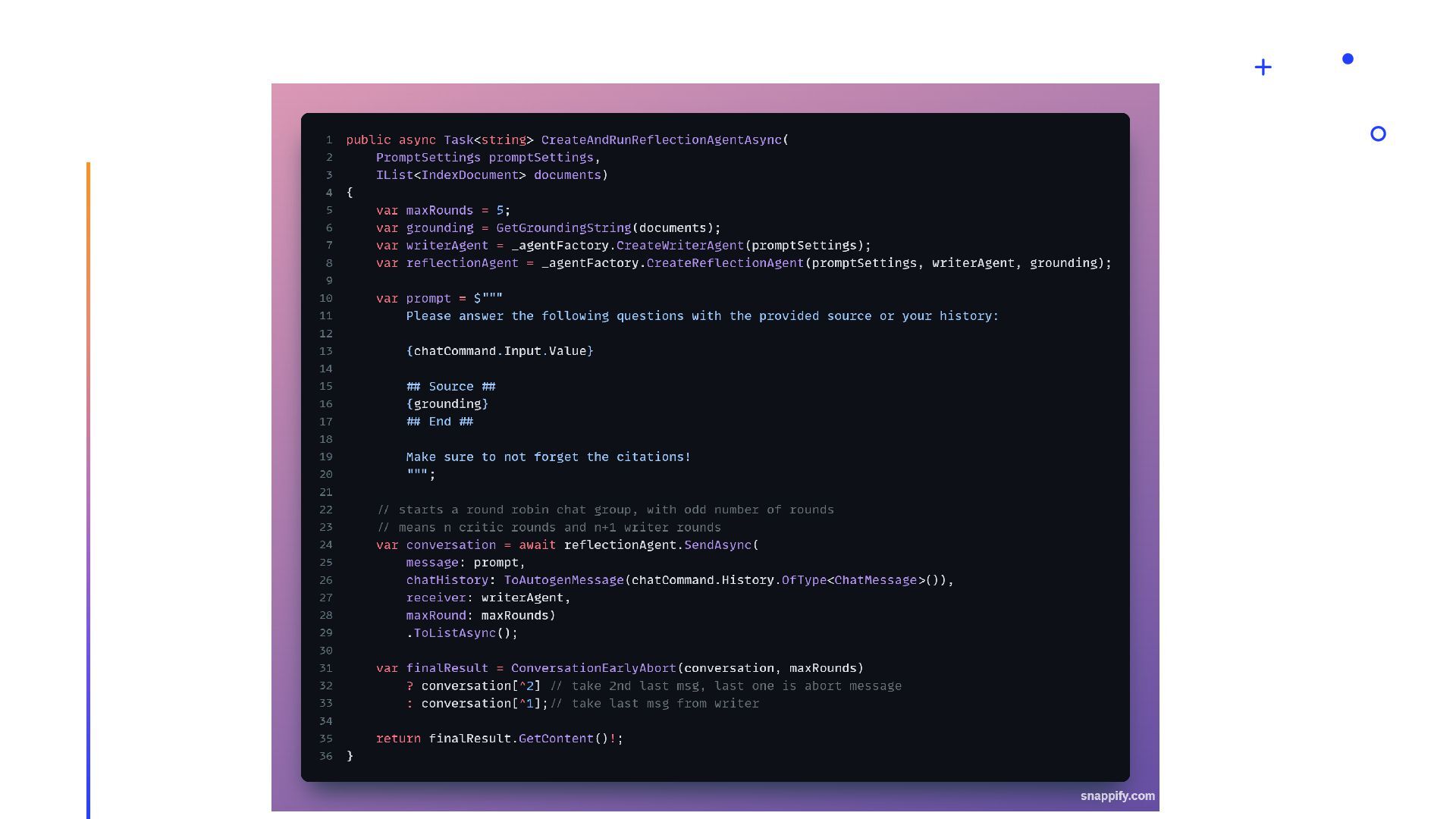Click line number 1 in the gutter
Viewport: 1456px width, 819px height.
pyautogui.click(x=329, y=140)
